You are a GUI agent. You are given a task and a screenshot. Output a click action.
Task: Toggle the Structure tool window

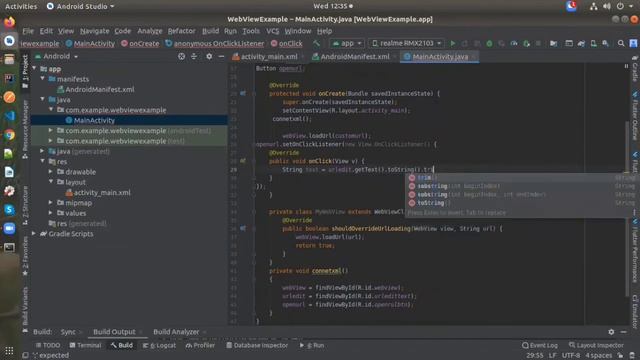25,205
